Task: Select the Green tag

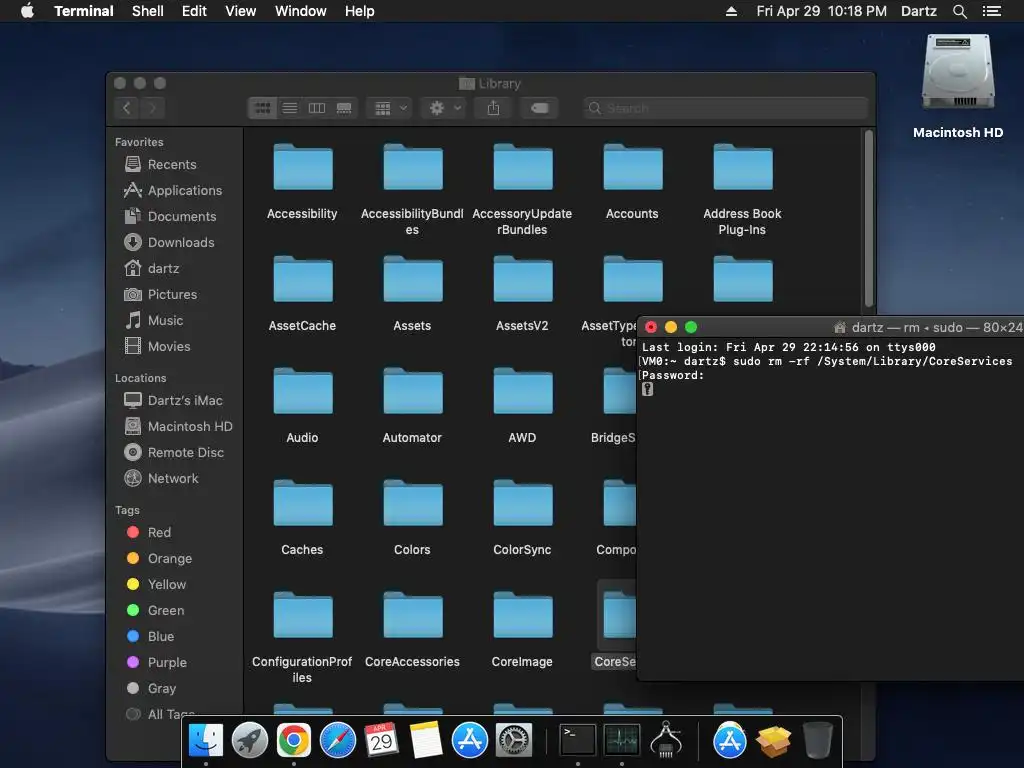Action: tap(155, 611)
